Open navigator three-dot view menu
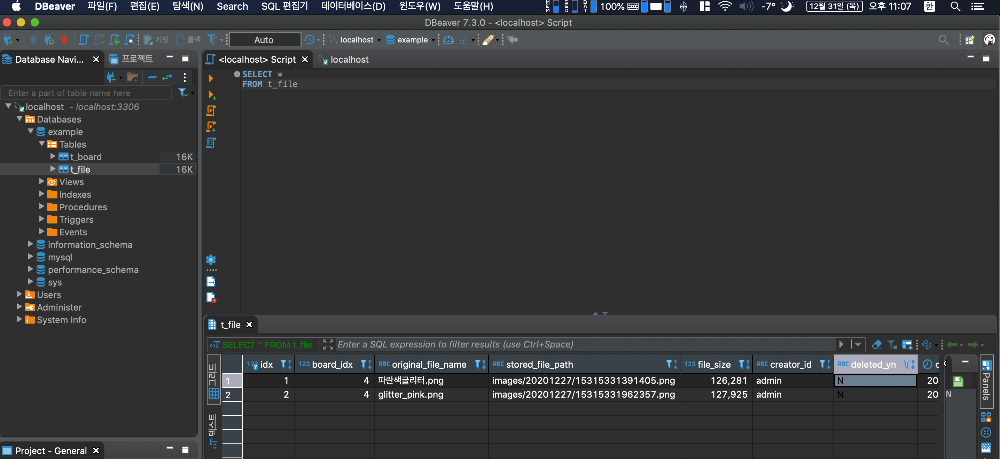 (x=185, y=77)
